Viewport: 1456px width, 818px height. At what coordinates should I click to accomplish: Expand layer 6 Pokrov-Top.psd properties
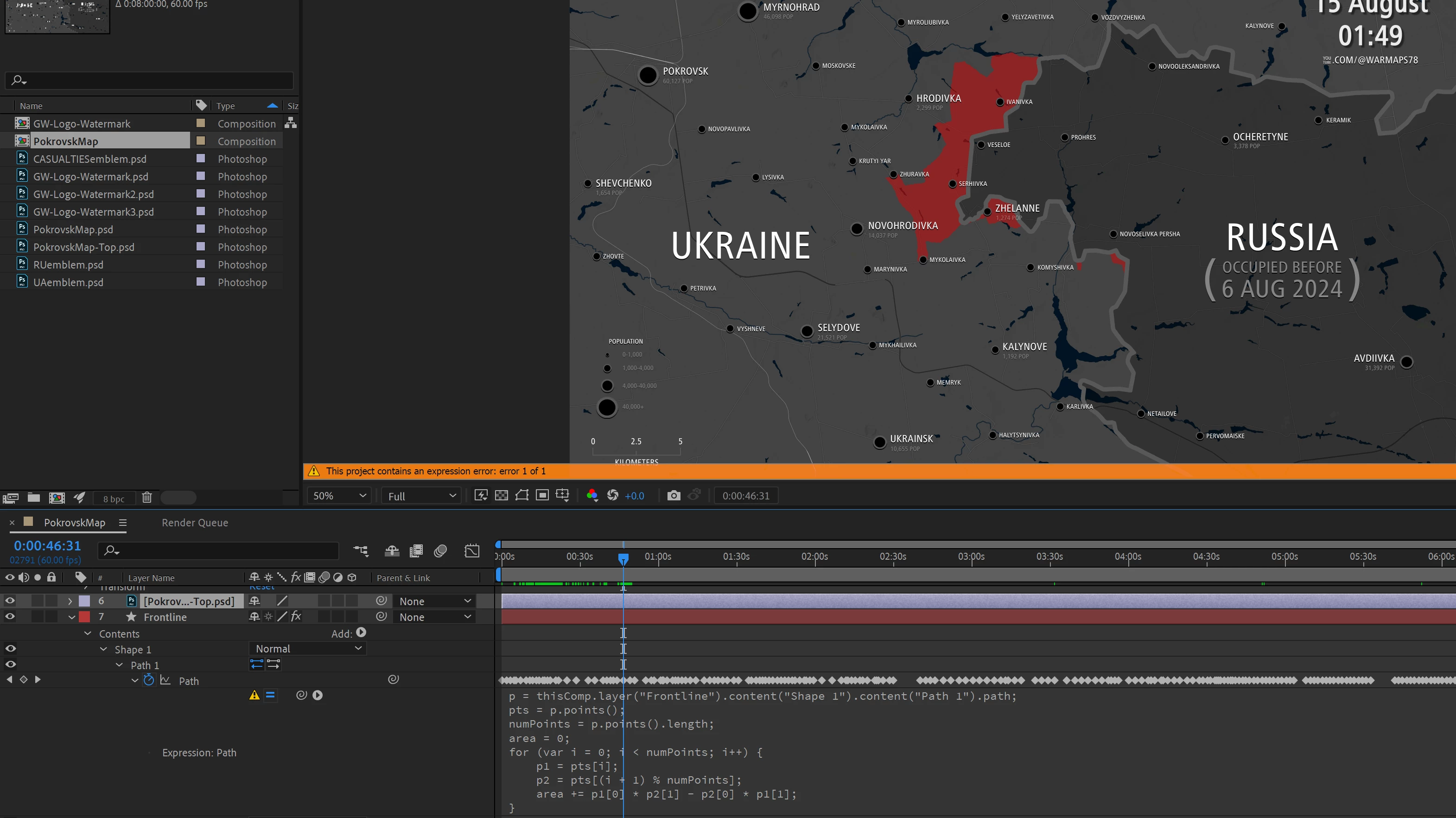pyautogui.click(x=70, y=601)
